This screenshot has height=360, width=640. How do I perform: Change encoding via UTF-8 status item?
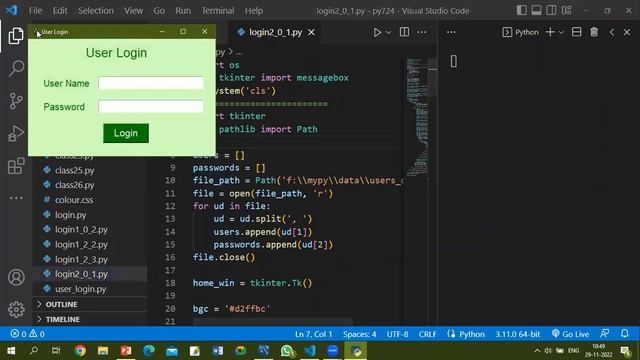(x=397, y=334)
